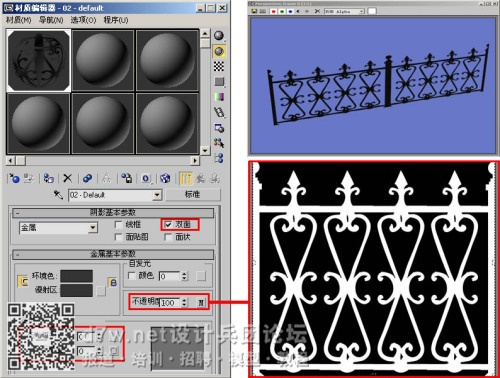500x378 pixels.
Task: Toggle red channel in render window
Action: [x=273, y=11]
